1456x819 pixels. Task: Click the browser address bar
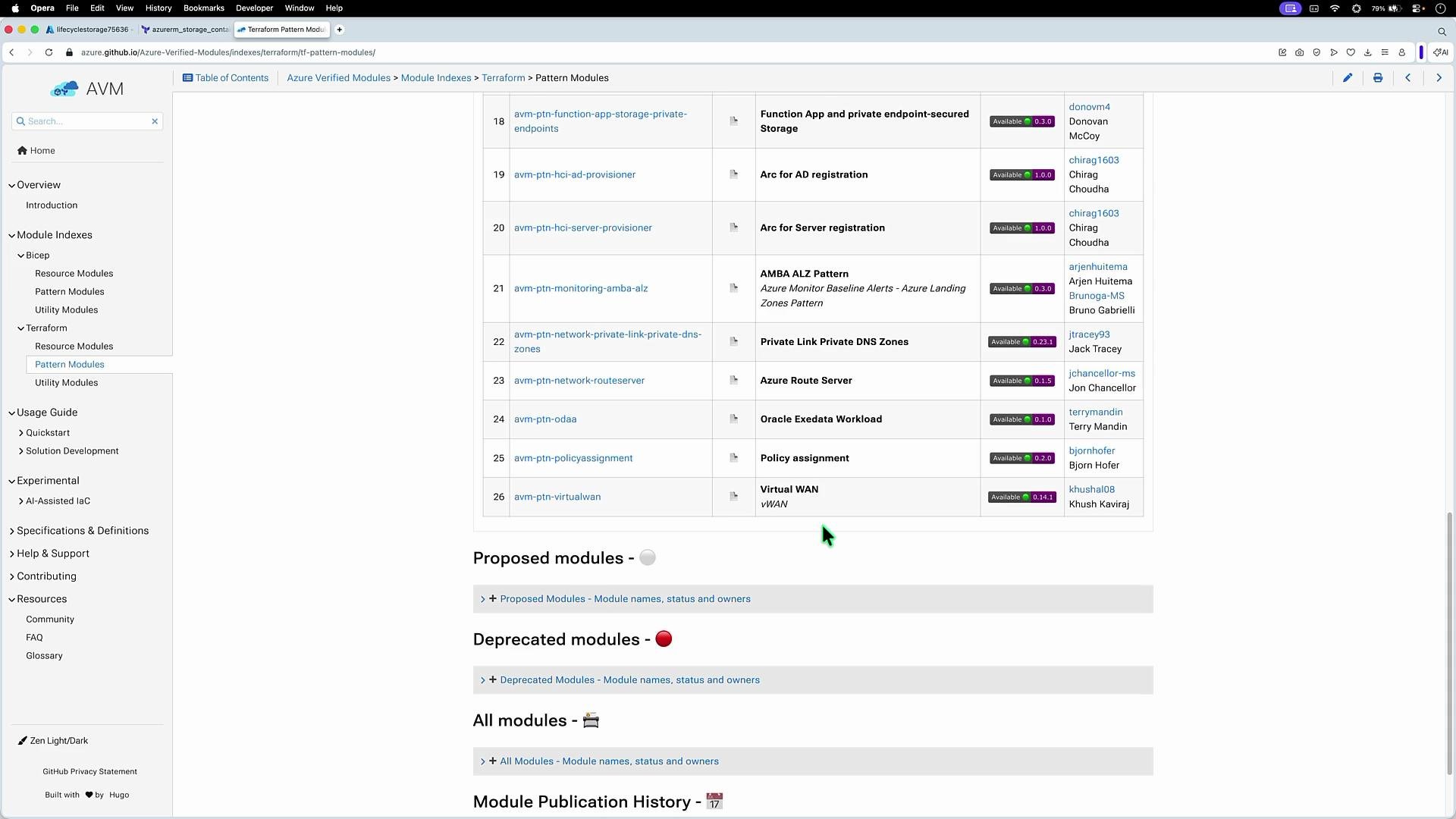[667, 52]
